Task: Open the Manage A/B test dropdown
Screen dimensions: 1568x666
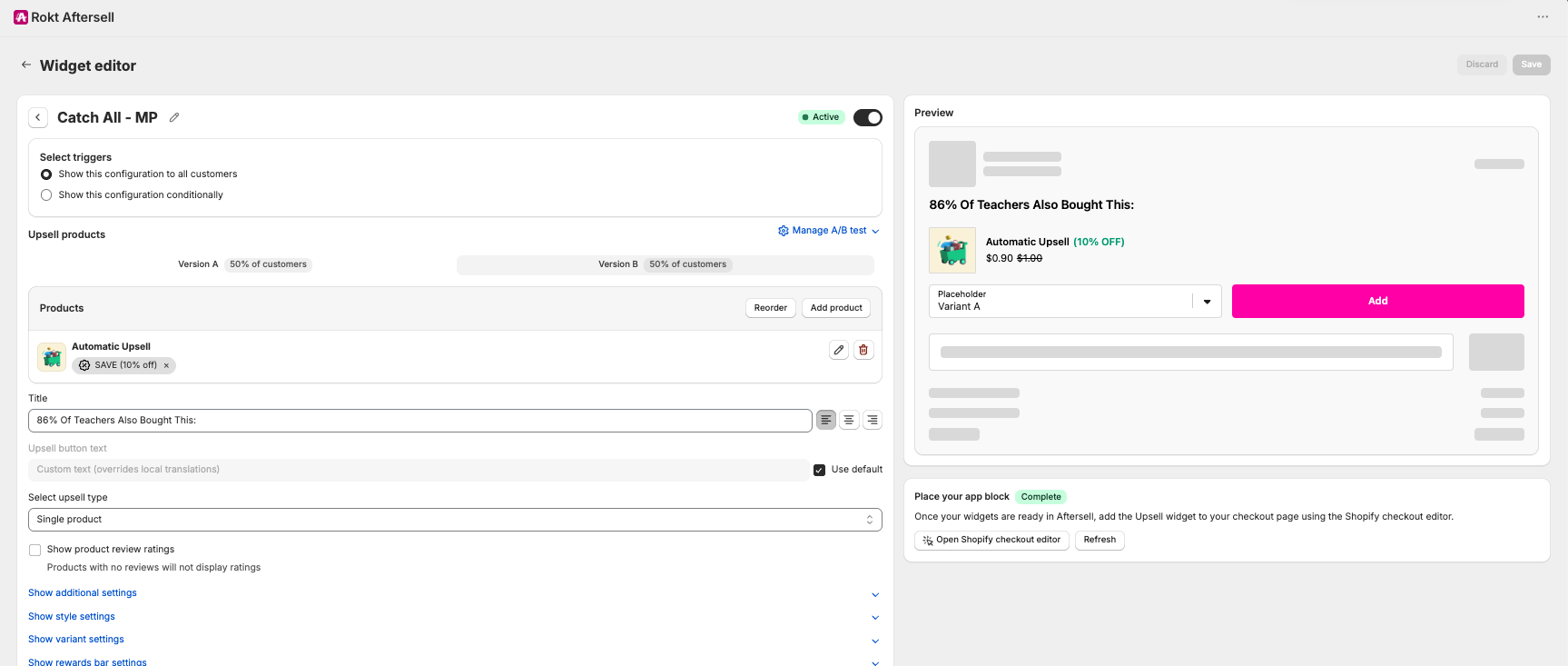Action: click(x=829, y=231)
